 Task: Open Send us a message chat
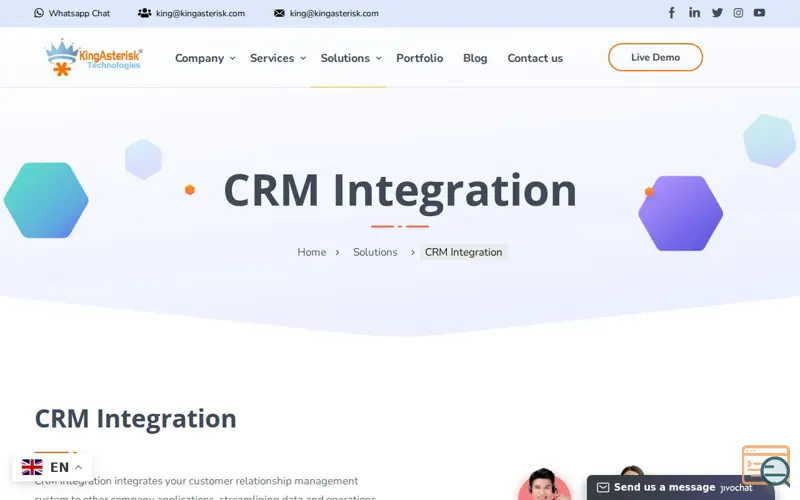[x=664, y=487]
